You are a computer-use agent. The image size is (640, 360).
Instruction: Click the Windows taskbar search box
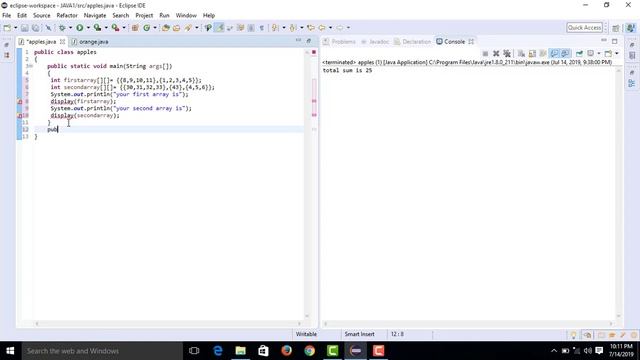pos(102,351)
